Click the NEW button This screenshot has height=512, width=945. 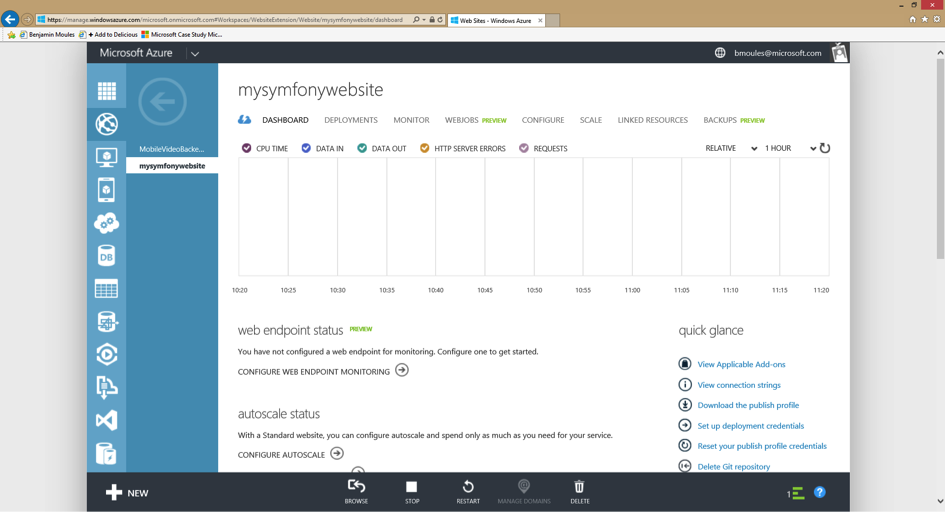[127, 493]
